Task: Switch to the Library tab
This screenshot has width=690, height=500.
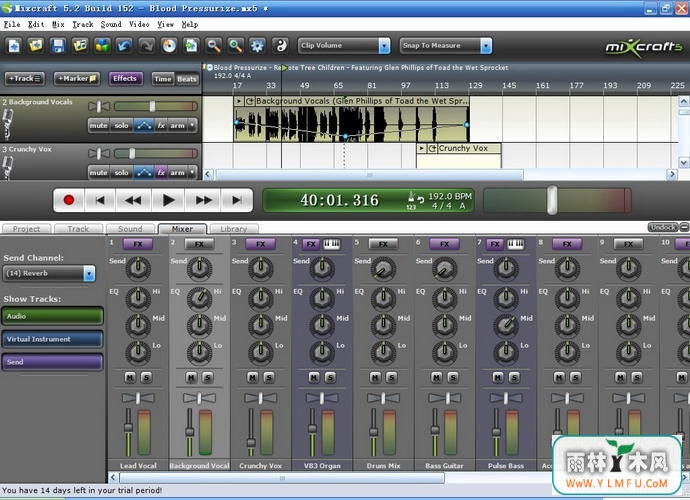Action: (x=234, y=229)
